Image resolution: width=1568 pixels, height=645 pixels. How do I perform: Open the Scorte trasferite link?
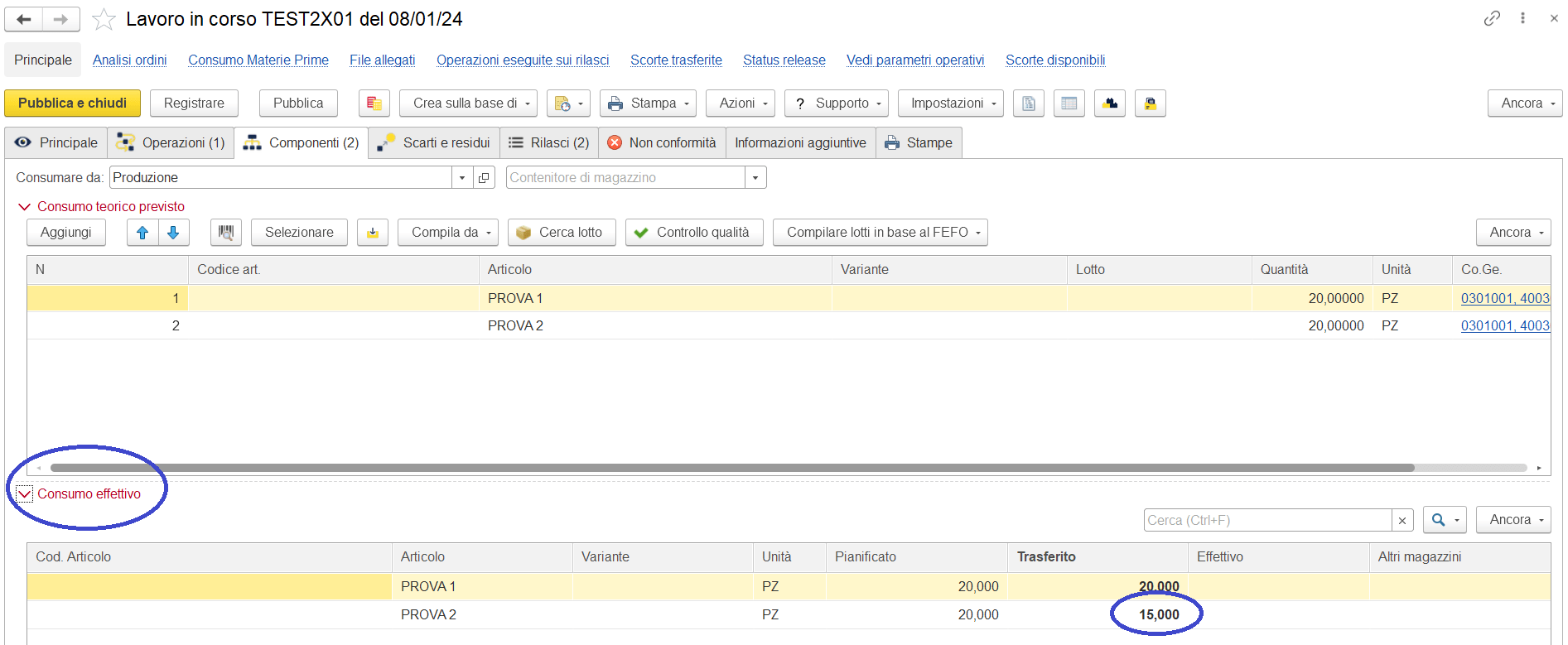coord(676,60)
